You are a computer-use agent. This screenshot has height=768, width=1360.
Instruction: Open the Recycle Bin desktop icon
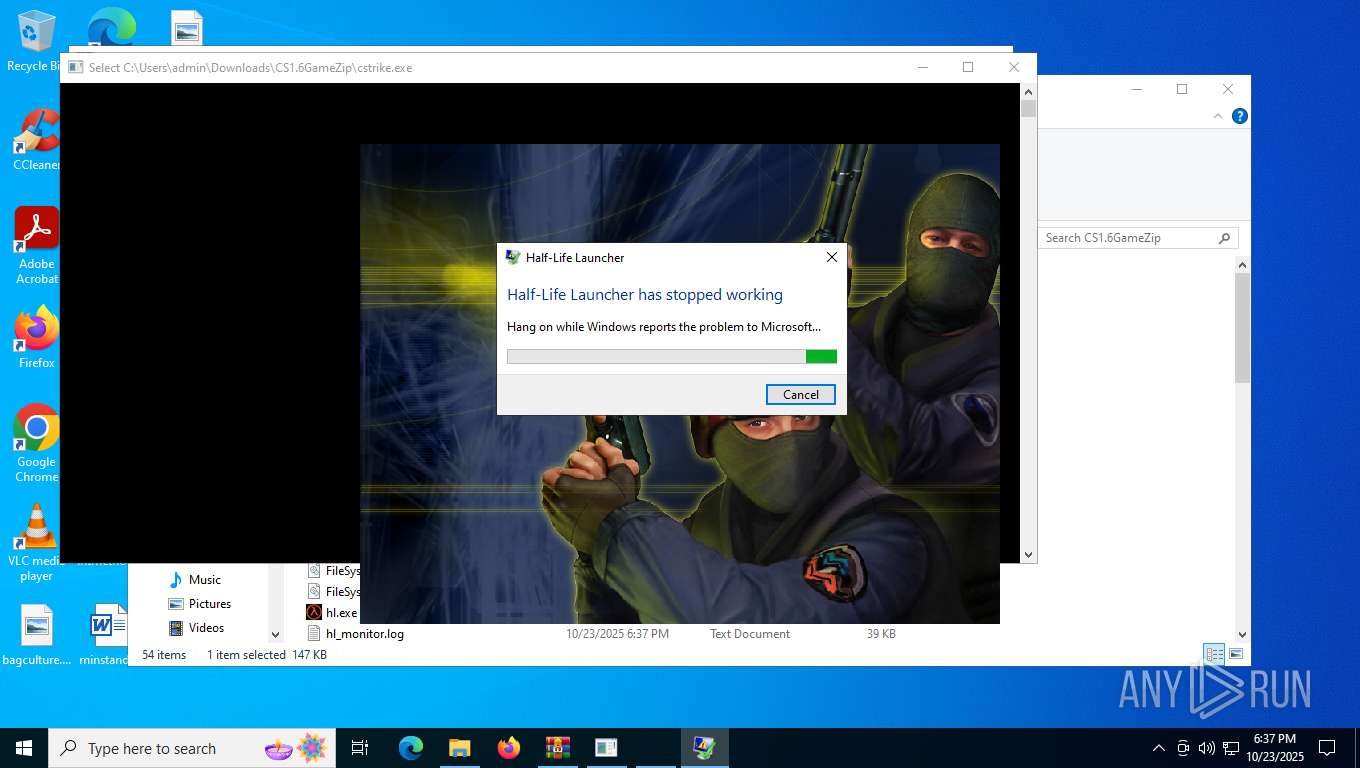(x=35, y=41)
